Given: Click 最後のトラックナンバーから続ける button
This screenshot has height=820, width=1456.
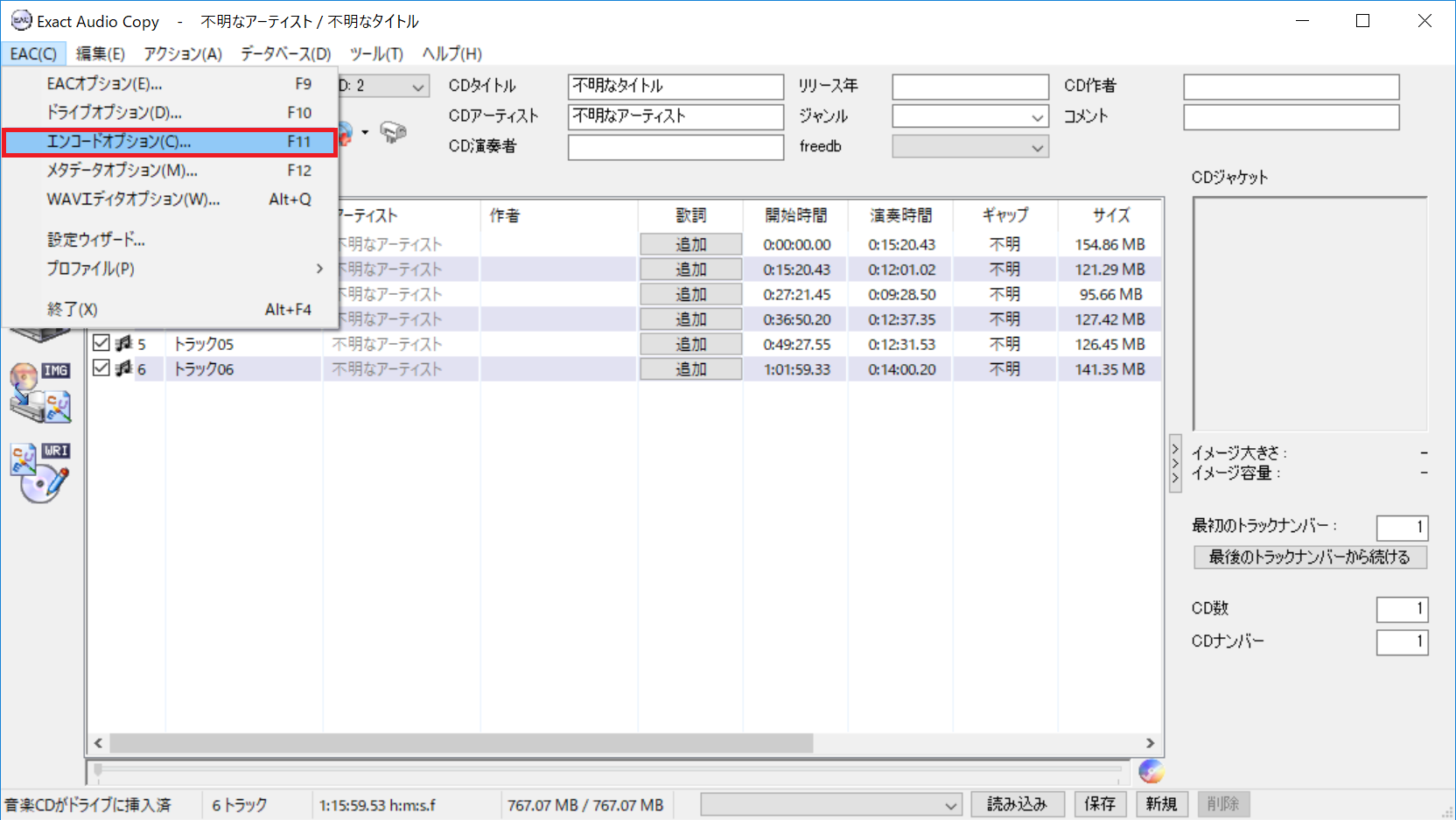Looking at the screenshot, I should tap(1310, 557).
